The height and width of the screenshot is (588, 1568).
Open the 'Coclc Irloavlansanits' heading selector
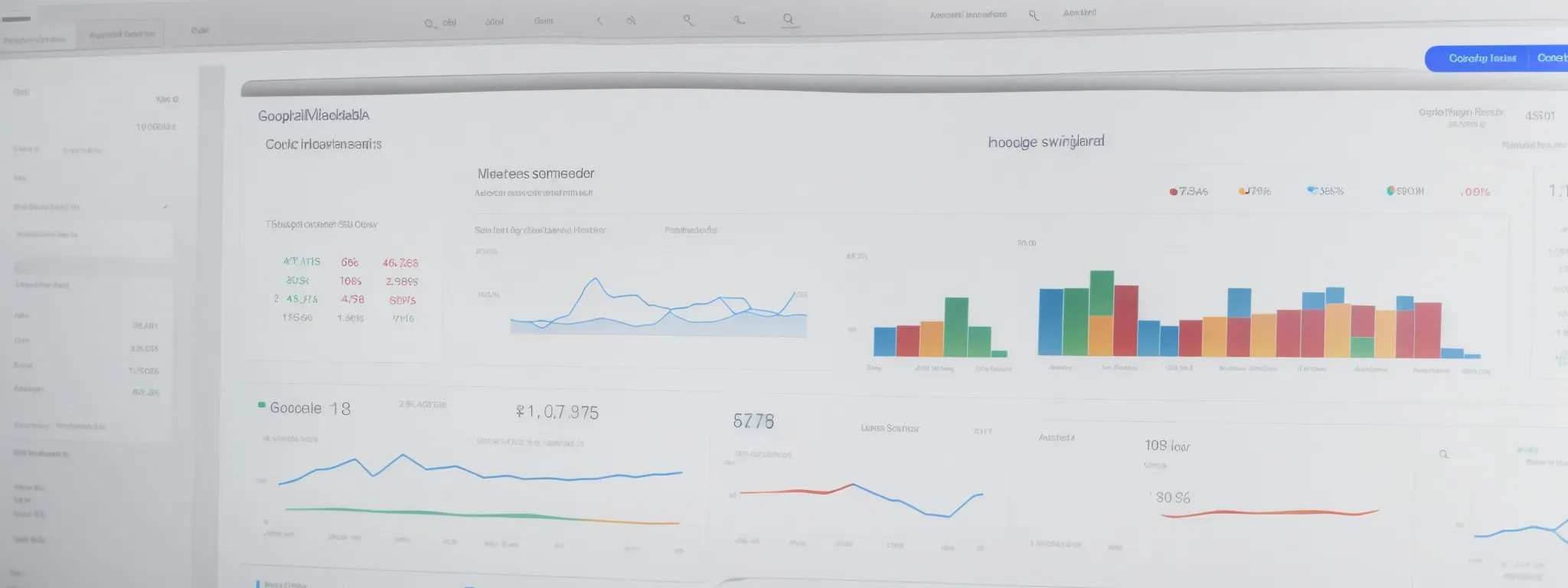(x=323, y=144)
